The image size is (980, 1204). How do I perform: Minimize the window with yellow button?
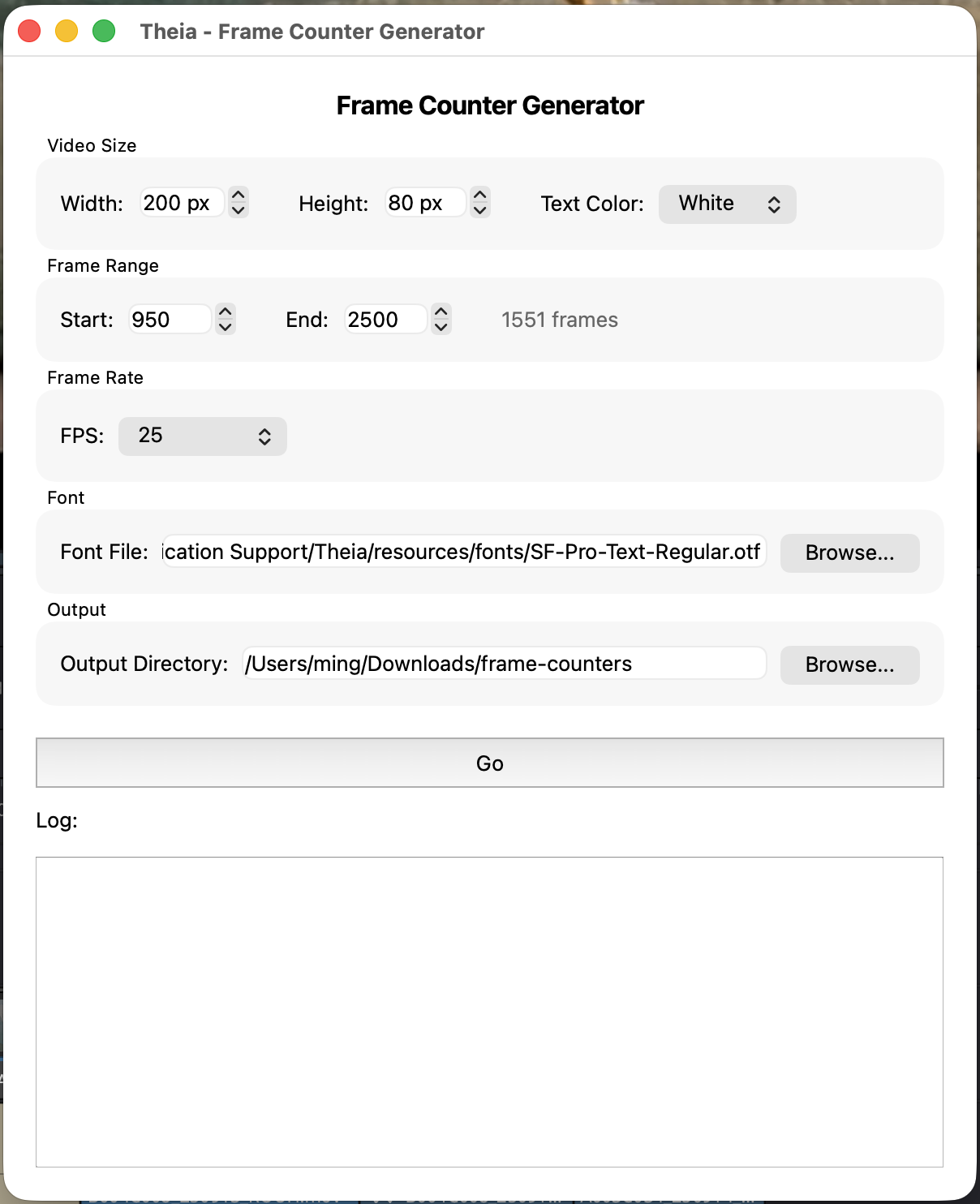(x=67, y=32)
